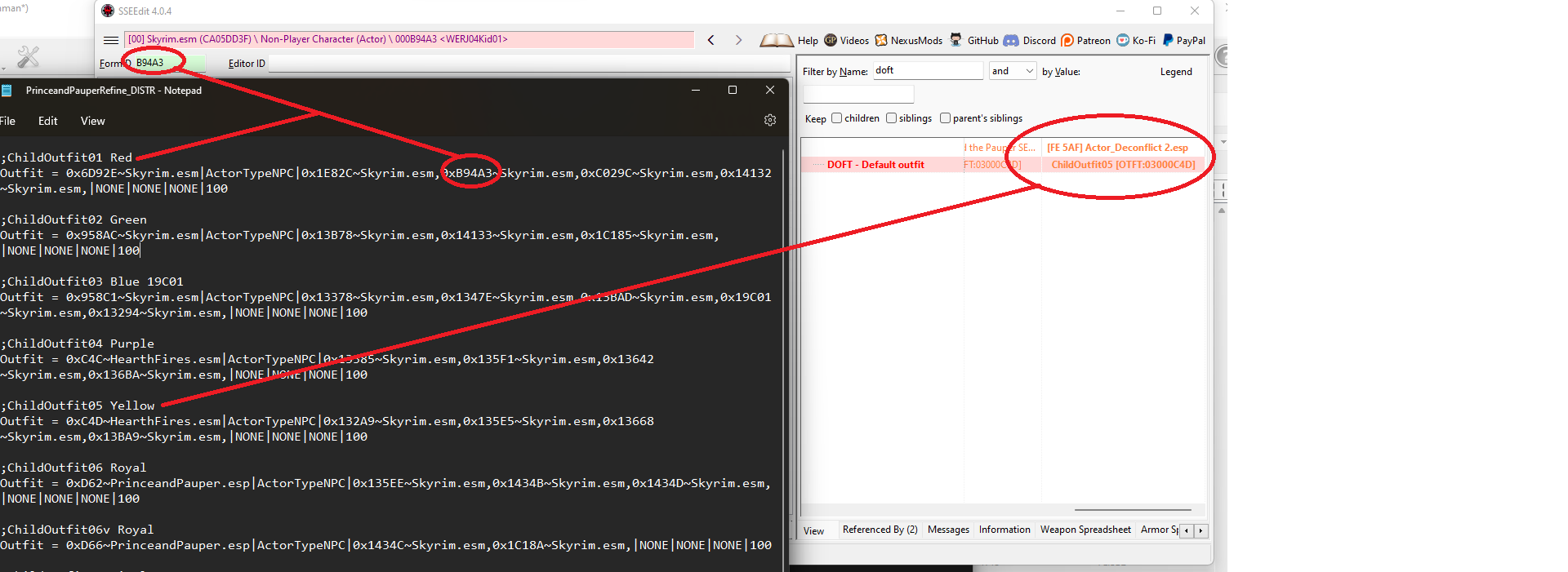Click the Notepad document icon in title bar

[x=7, y=91]
